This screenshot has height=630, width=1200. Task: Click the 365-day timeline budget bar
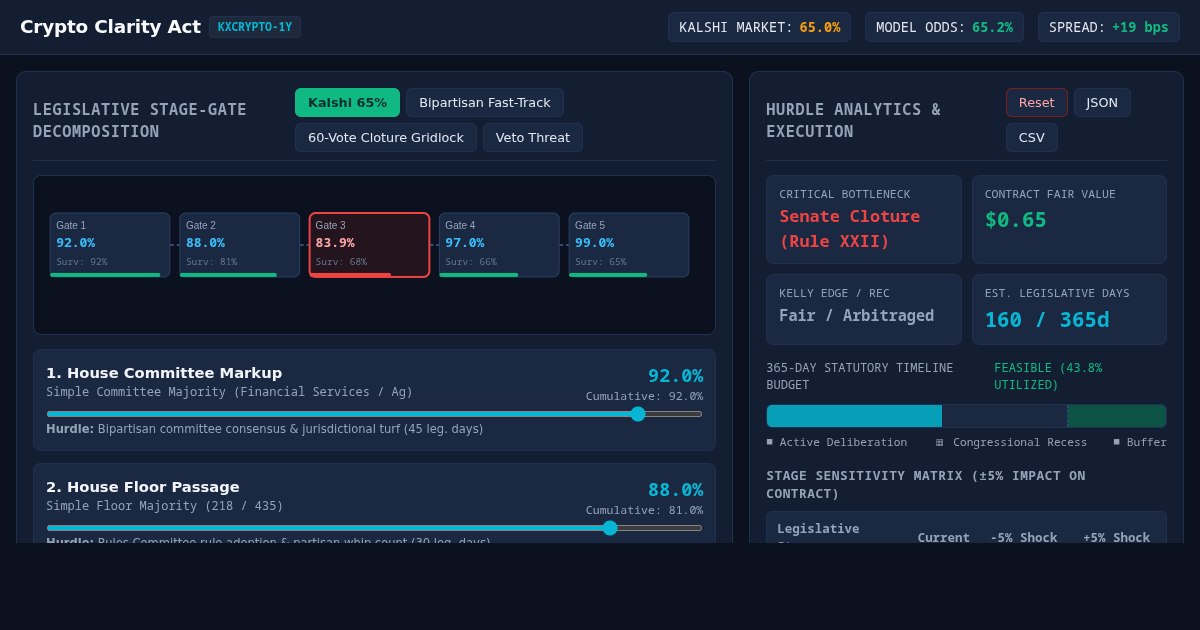[966, 416]
